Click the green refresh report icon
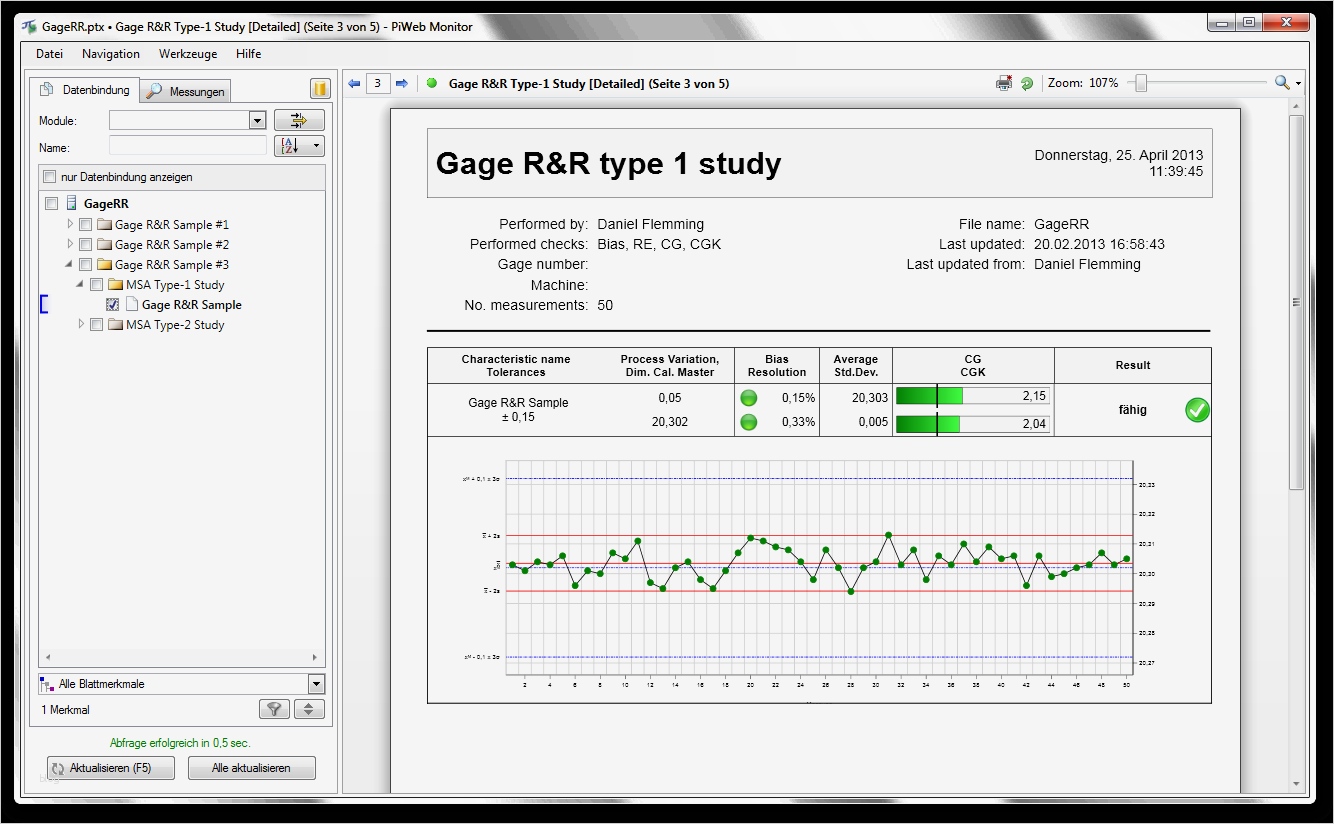This screenshot has width=1334, height=824. coord(1027,84)
